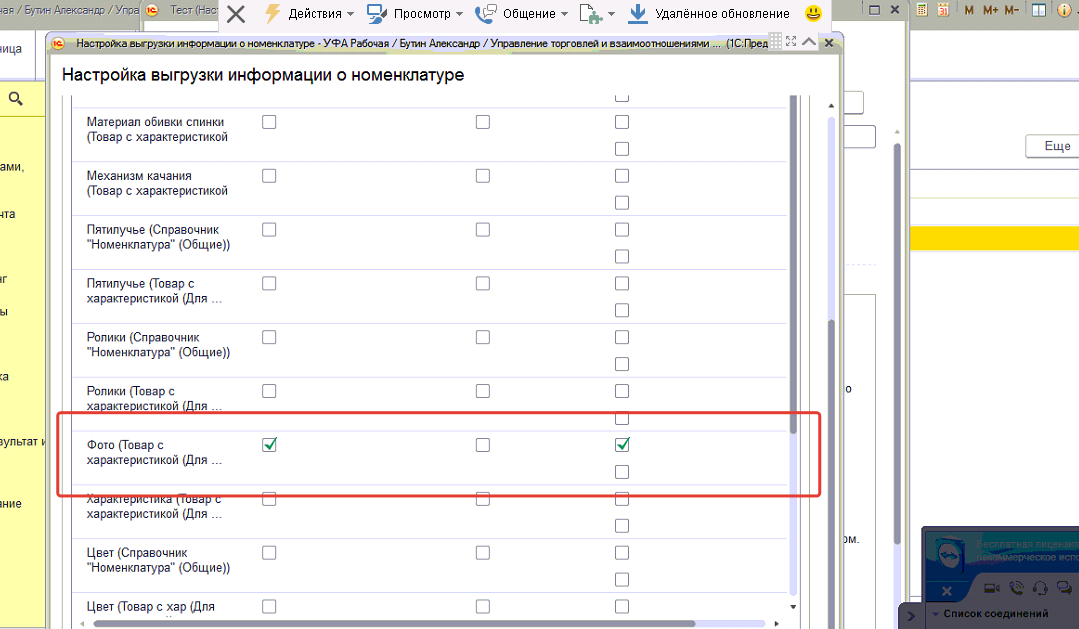This screenshot has width=1079, height=629.
Task: Check first checkbox for Механизм качания
Action: (x=269, y=176)
